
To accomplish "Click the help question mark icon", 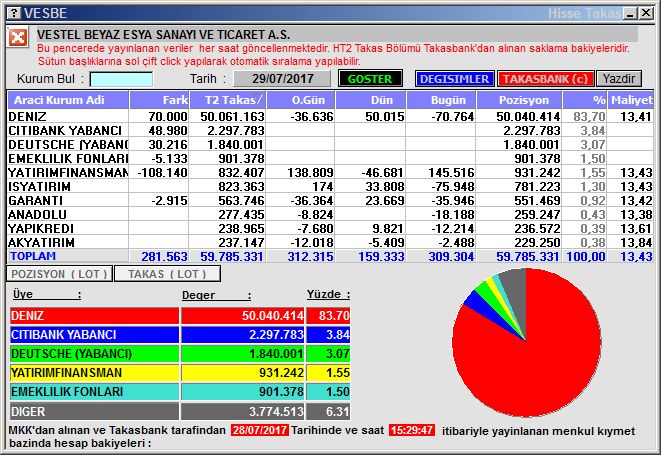I will tap(14, 13).
